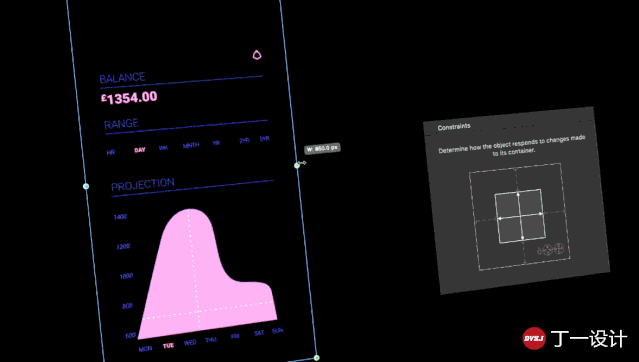Click the lock icon in Constraints diagram
The height and width of the screenshot is (362, 639).
click(x=539, y=251)
